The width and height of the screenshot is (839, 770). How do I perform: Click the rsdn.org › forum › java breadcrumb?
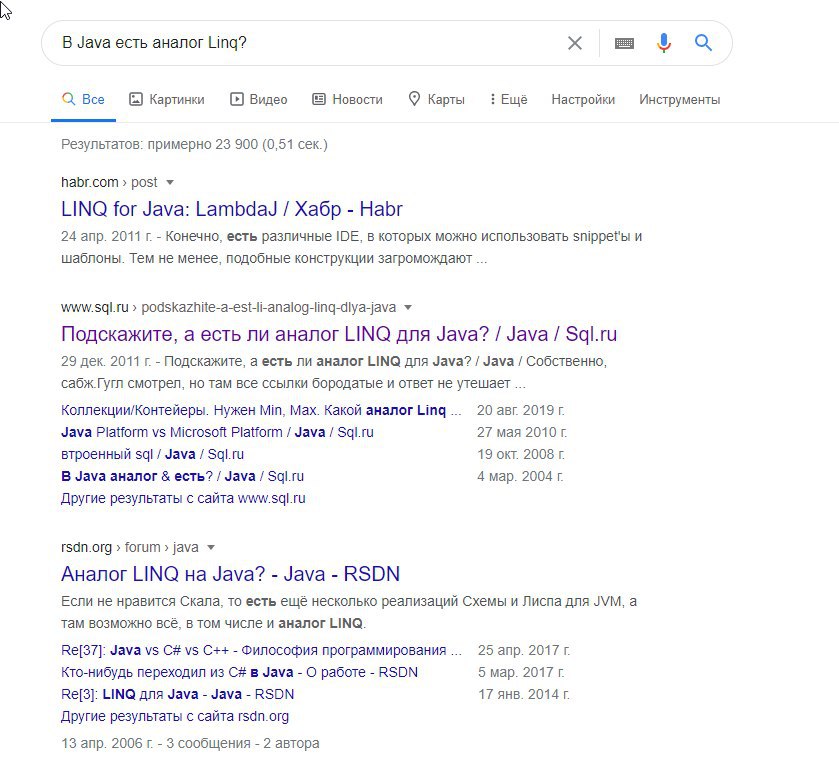(129, 547)
